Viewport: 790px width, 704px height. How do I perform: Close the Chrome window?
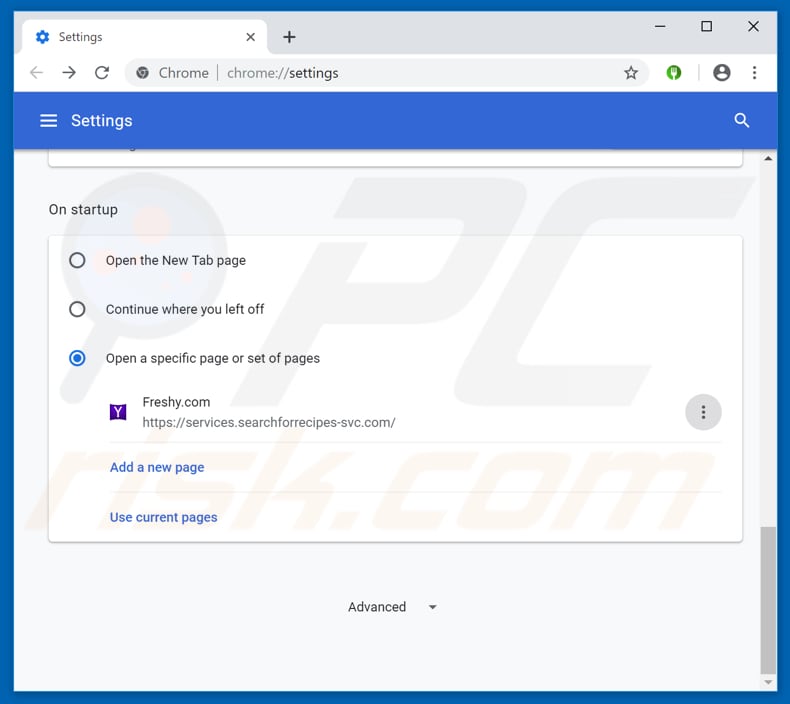point(753,26)
